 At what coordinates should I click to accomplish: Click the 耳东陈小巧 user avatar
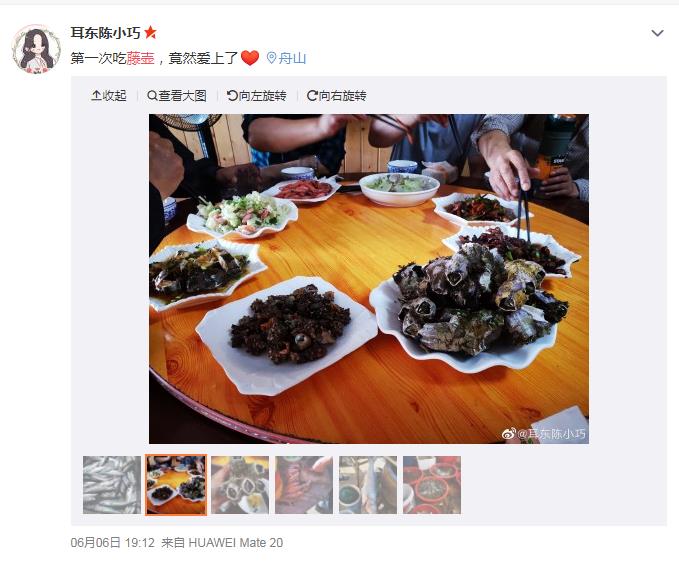tap(36, 49)
